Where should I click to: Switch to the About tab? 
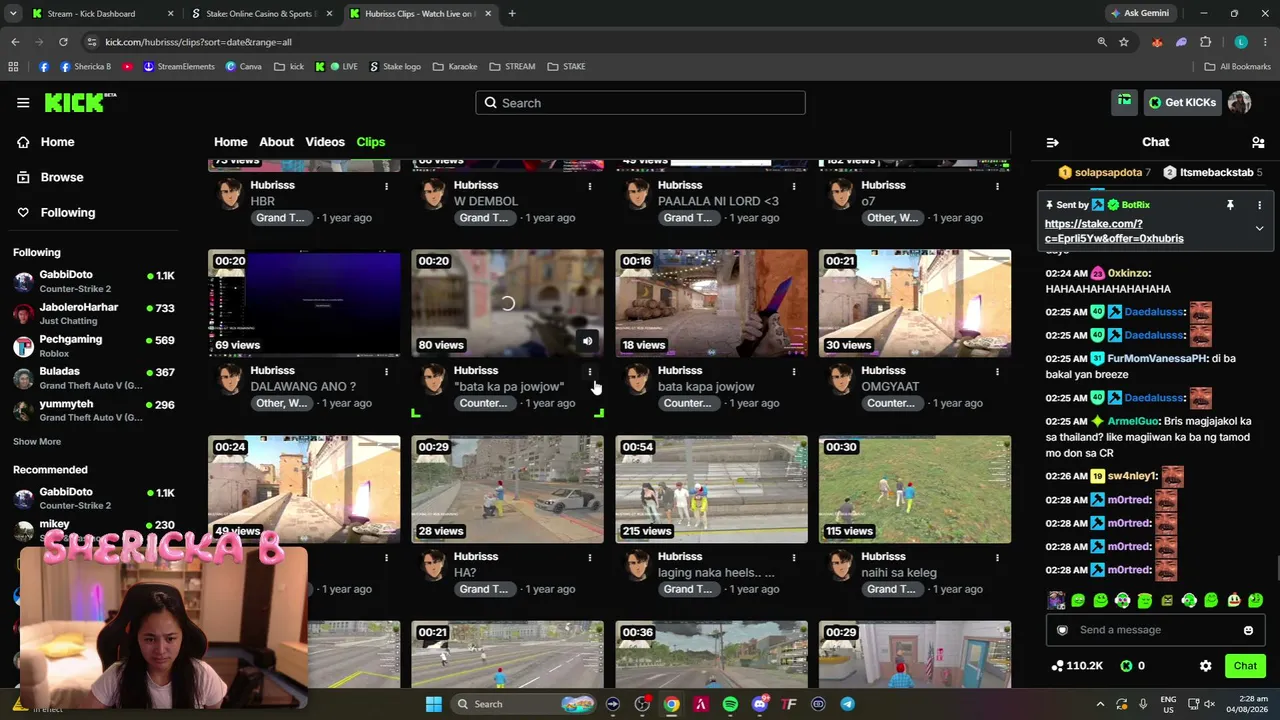pos(277,142)
